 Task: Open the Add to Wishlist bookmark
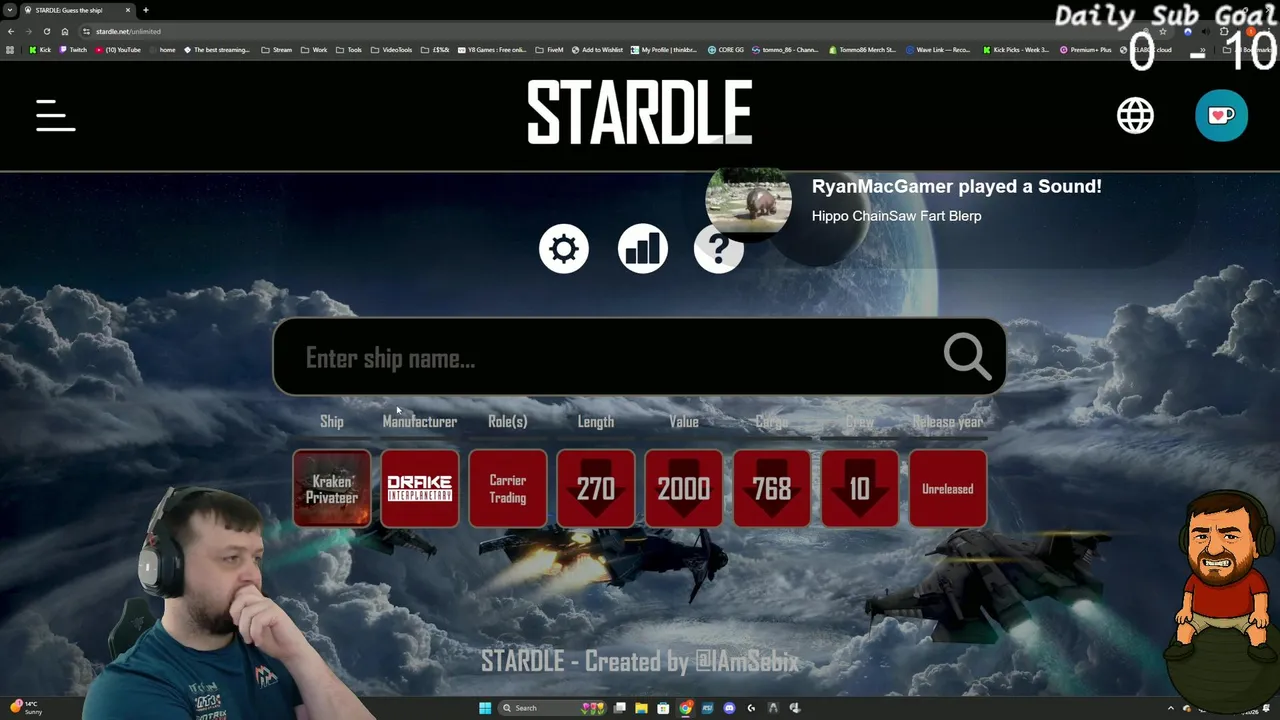coord(597,50)
